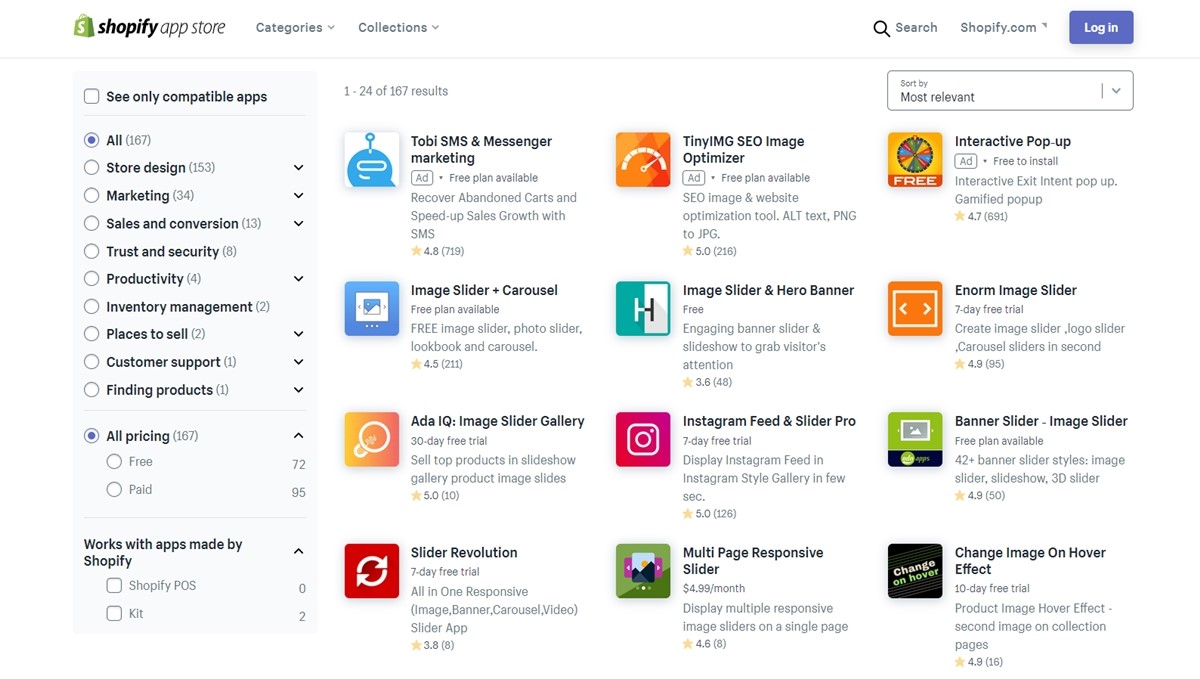Viewport: 1200px width, 679px height.
Task: Open the Sort by dropdown
Action: pyautogui.click(x=1010, y=90)
